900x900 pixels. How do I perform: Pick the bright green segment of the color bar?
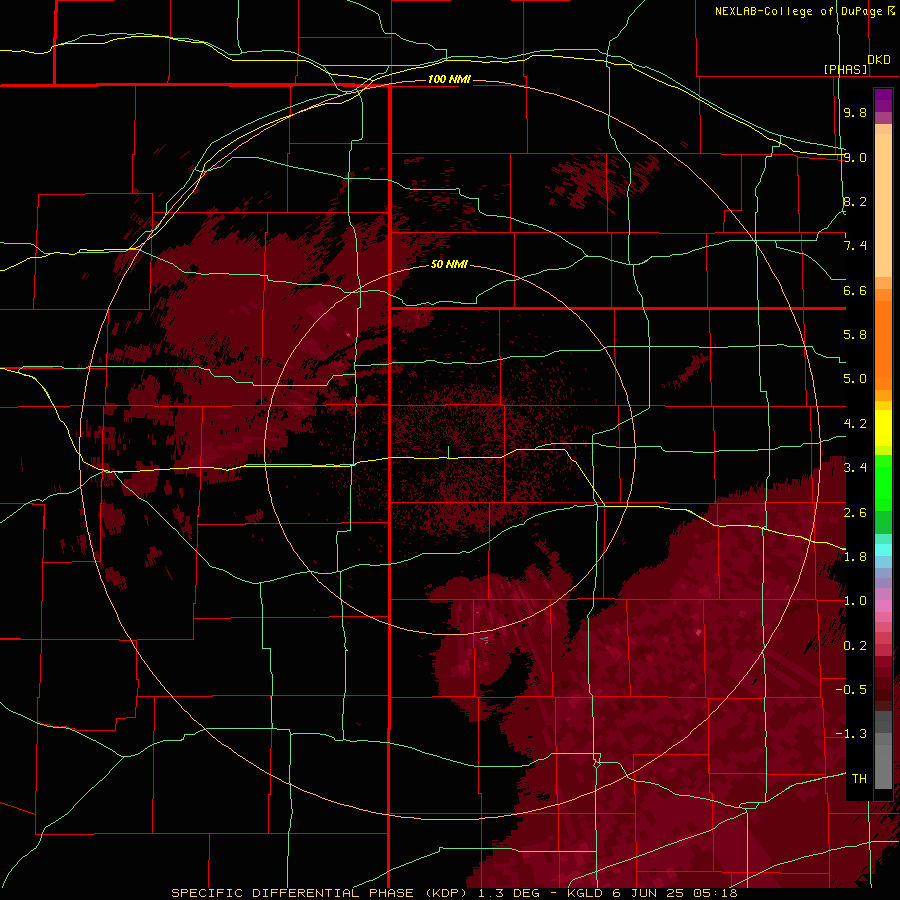tap(883, 488)
